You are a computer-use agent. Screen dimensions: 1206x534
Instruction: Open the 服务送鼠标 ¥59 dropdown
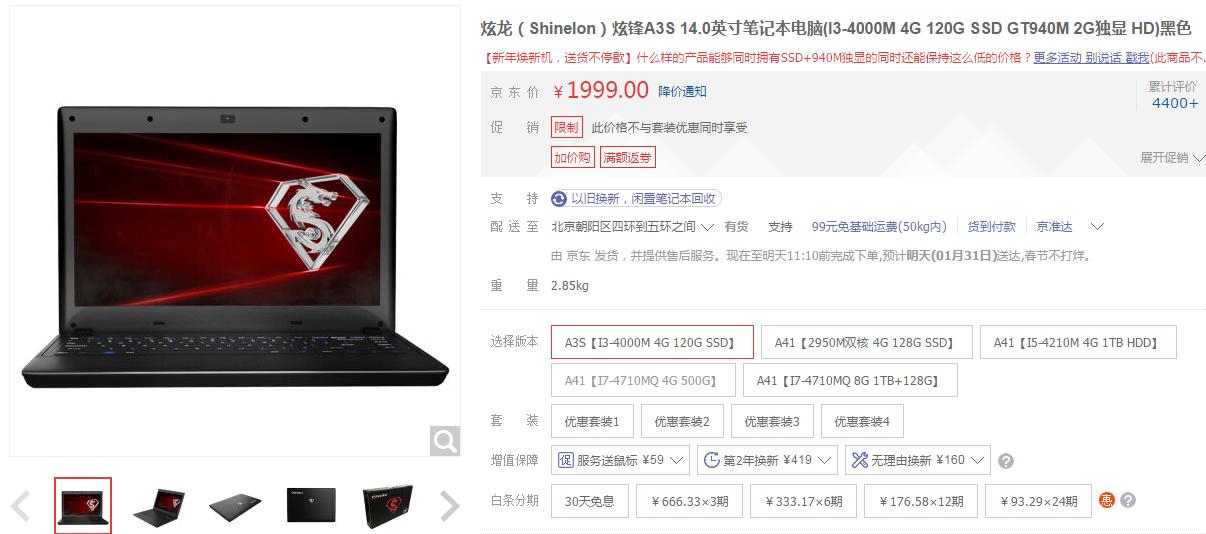click(620, 460)
